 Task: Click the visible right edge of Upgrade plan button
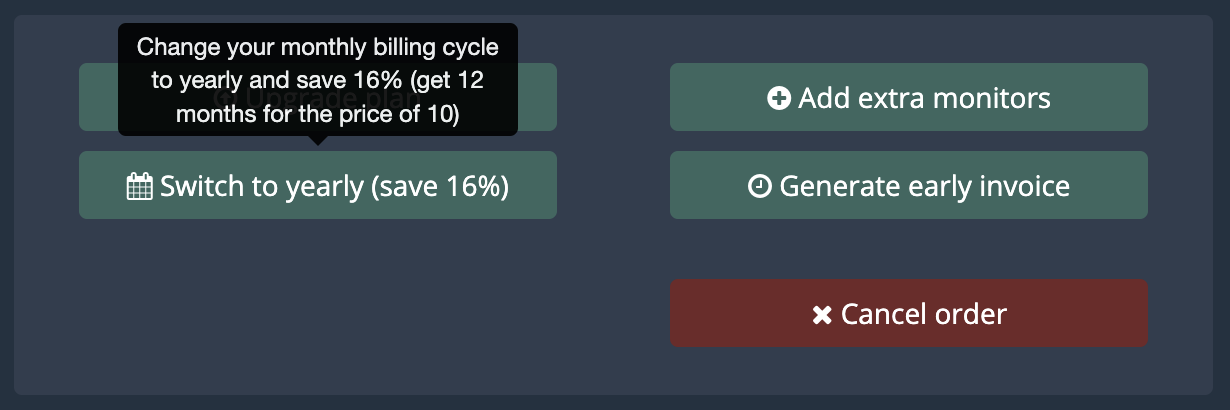point(537,97)
